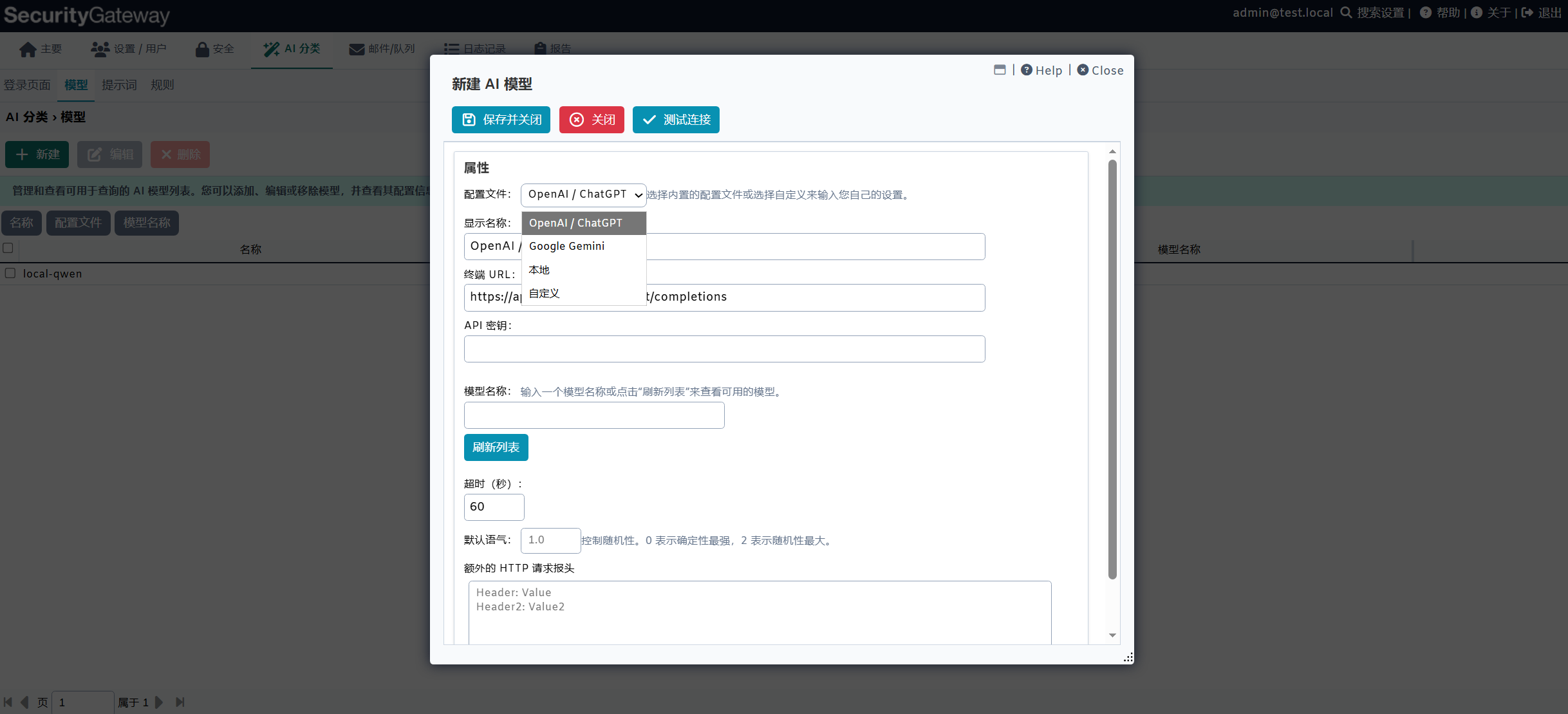1568x714 pixels.
Task: Check the local-qwen row checkbox
Action: coord(10,273)
